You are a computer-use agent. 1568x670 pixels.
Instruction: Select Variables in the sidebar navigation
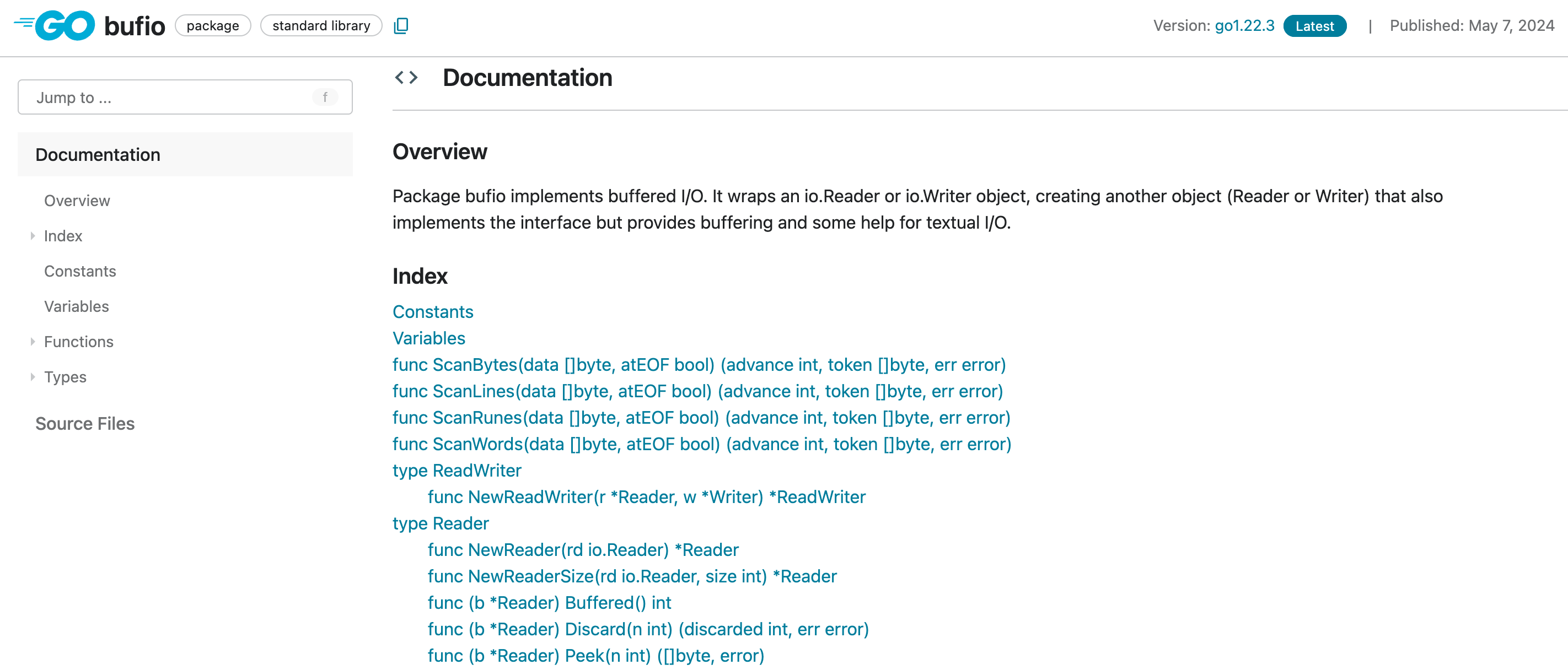[x=76, y=307]
